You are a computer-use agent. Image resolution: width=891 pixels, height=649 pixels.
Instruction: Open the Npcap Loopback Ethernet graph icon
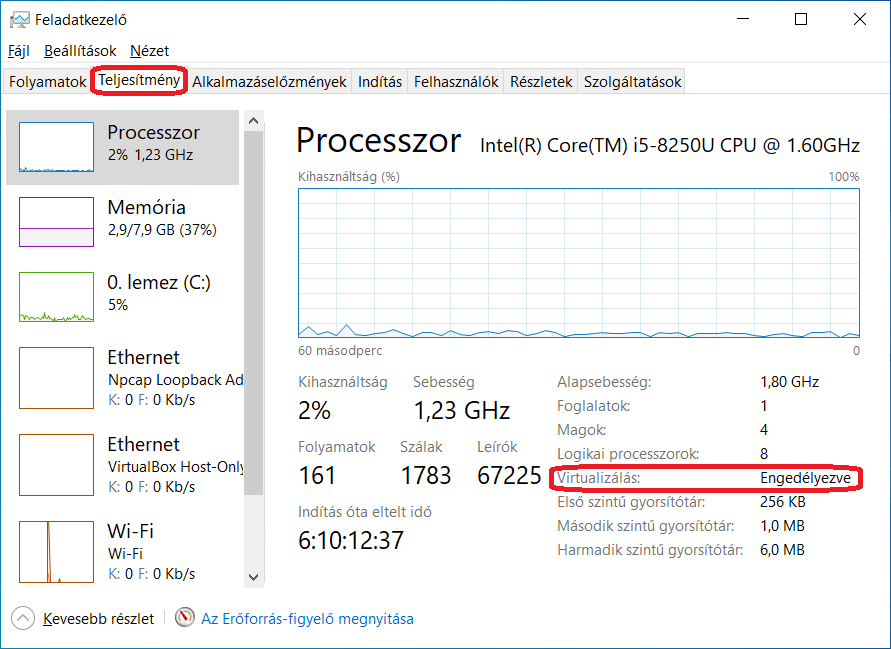pos(56,378)
